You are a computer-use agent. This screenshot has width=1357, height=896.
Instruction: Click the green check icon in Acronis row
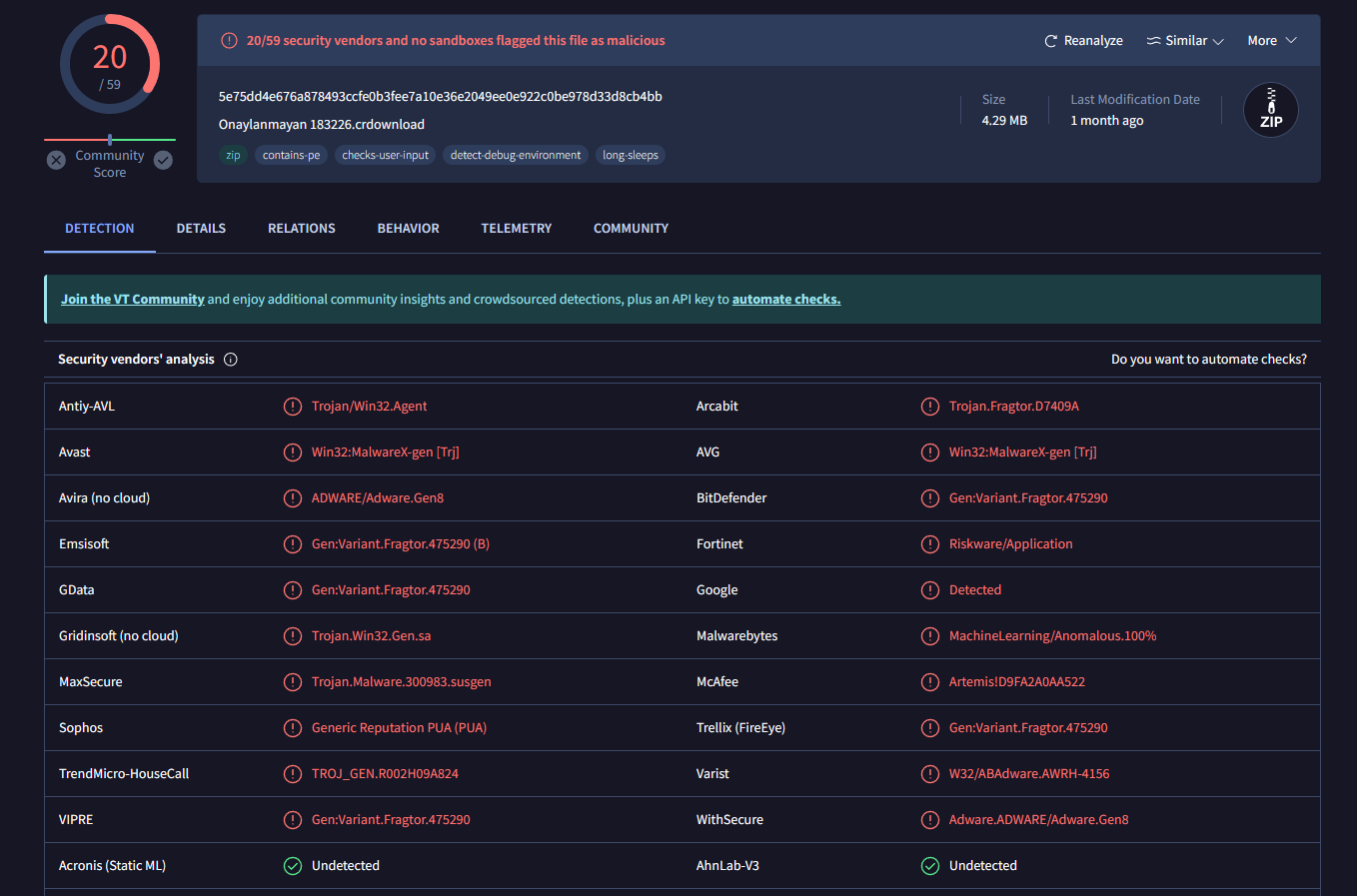click(293, 866)
